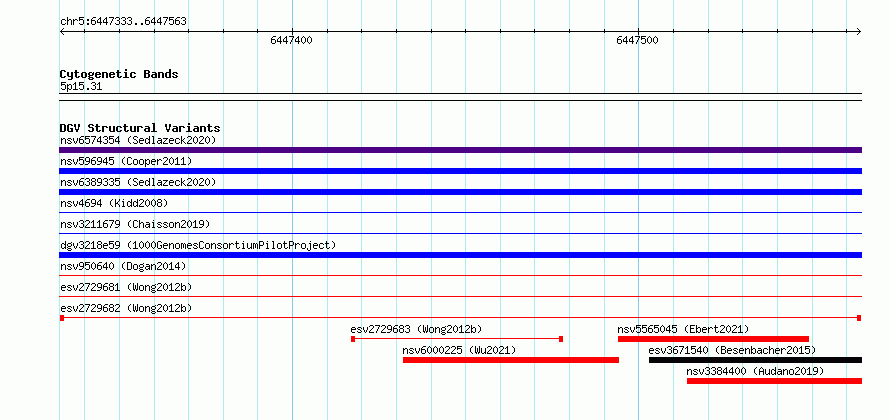
Task: Click the nsv3211679 (Chaisson2019) label
Action: click(135, 224)
